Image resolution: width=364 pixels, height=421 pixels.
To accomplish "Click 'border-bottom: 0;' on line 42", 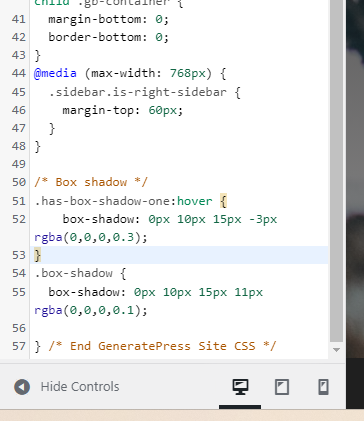I will [x=109, y=37].
